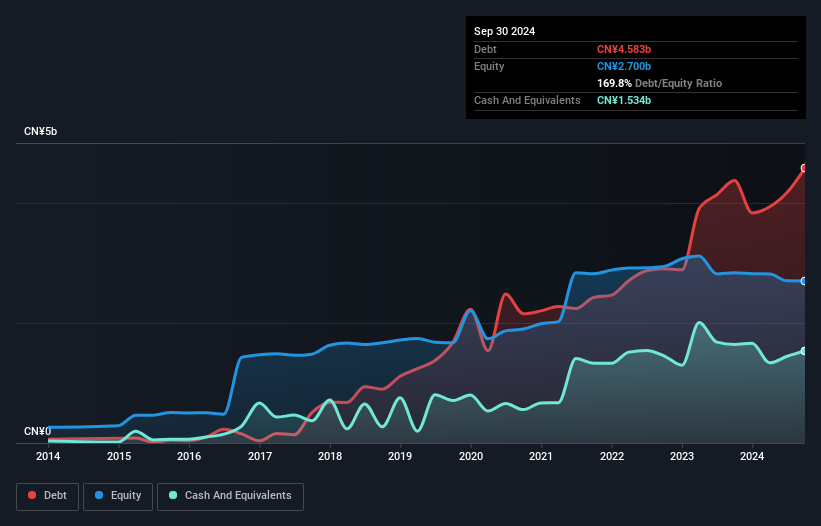
Task: Click the CN¥4.583b debt value
Action: point(624,49)
